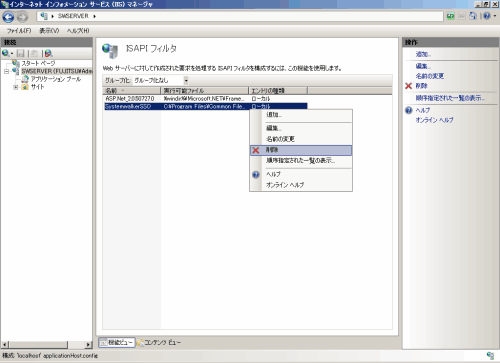Choose 削除 in the context menu
The image size is (500, 363).
[x=301, y=150]
